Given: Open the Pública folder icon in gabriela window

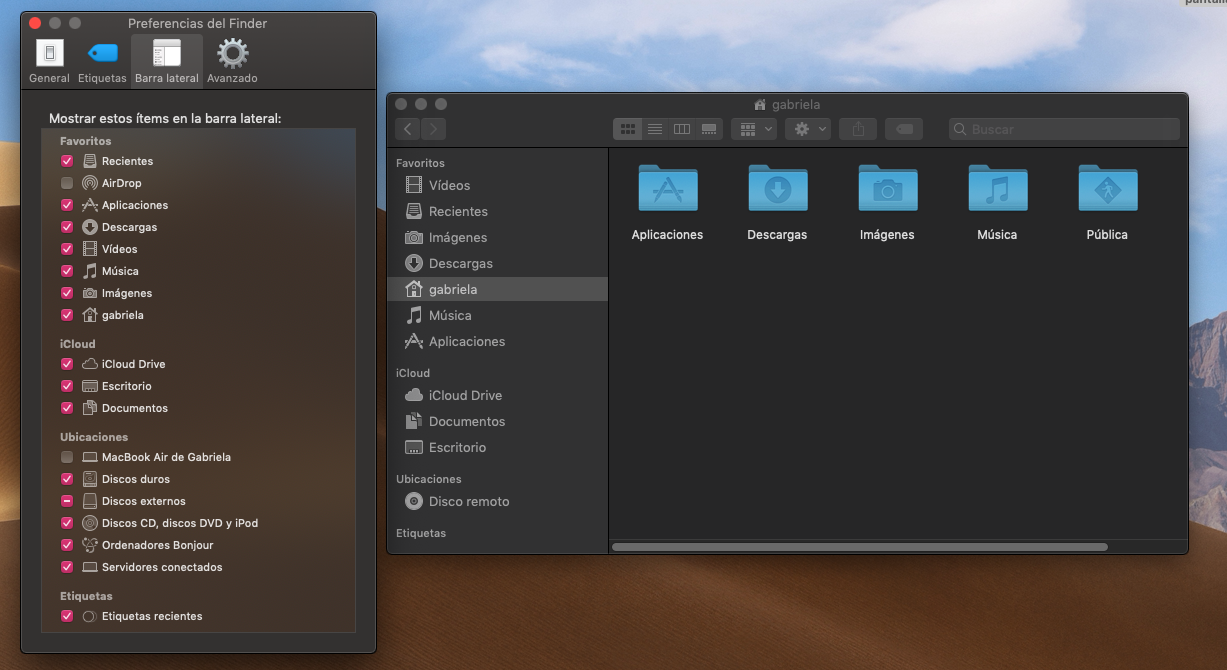Looking at the screenshot, I should 1107,188.
